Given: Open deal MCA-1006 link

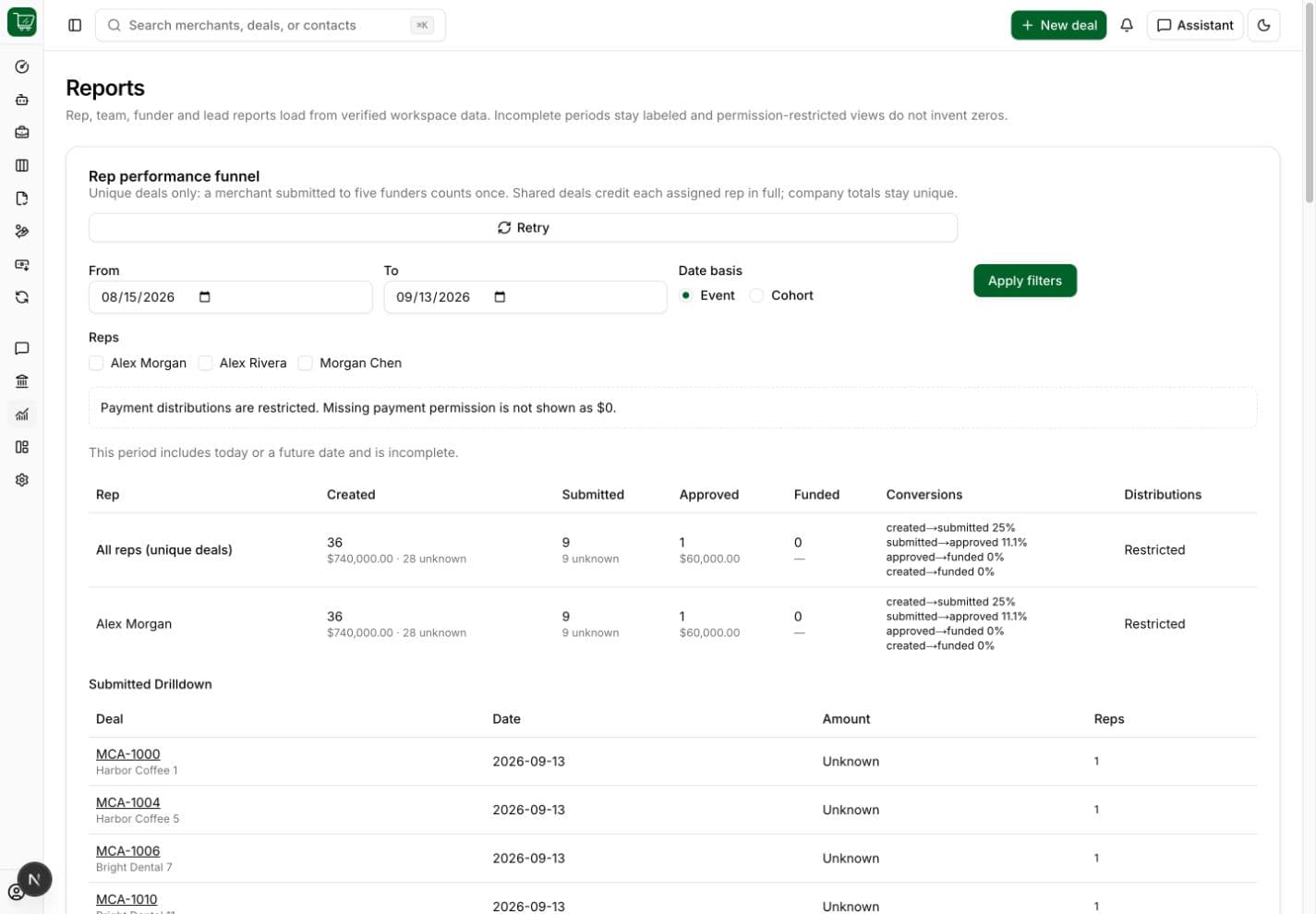Looking at the screenshot, I should pos(127,851).
